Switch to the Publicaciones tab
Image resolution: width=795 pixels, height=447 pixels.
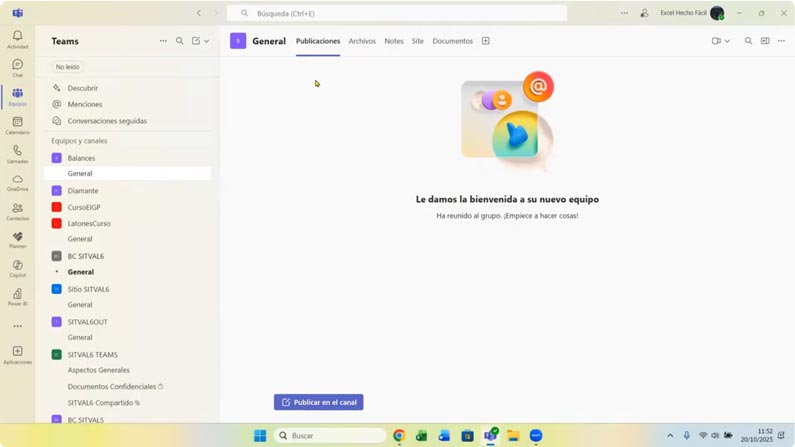pyautogui.click(x=318, y=41)
